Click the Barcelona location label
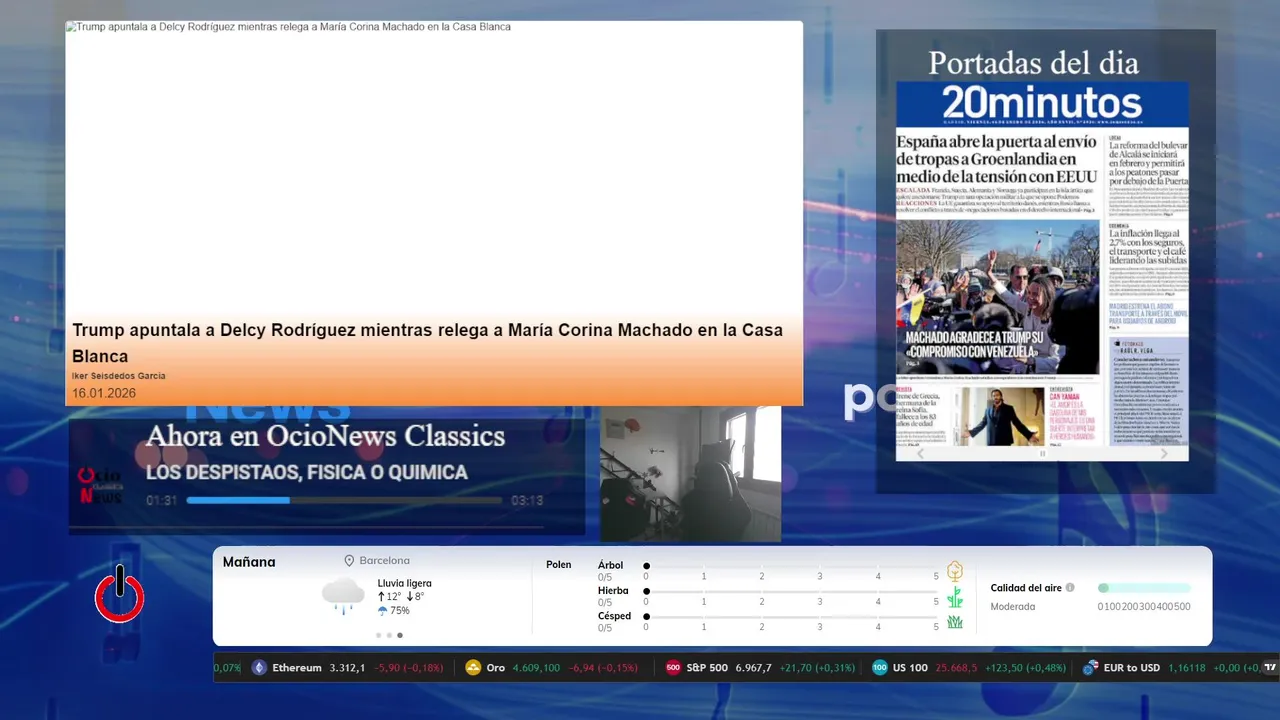This screenshot has height=720, width=1280. 385,561
